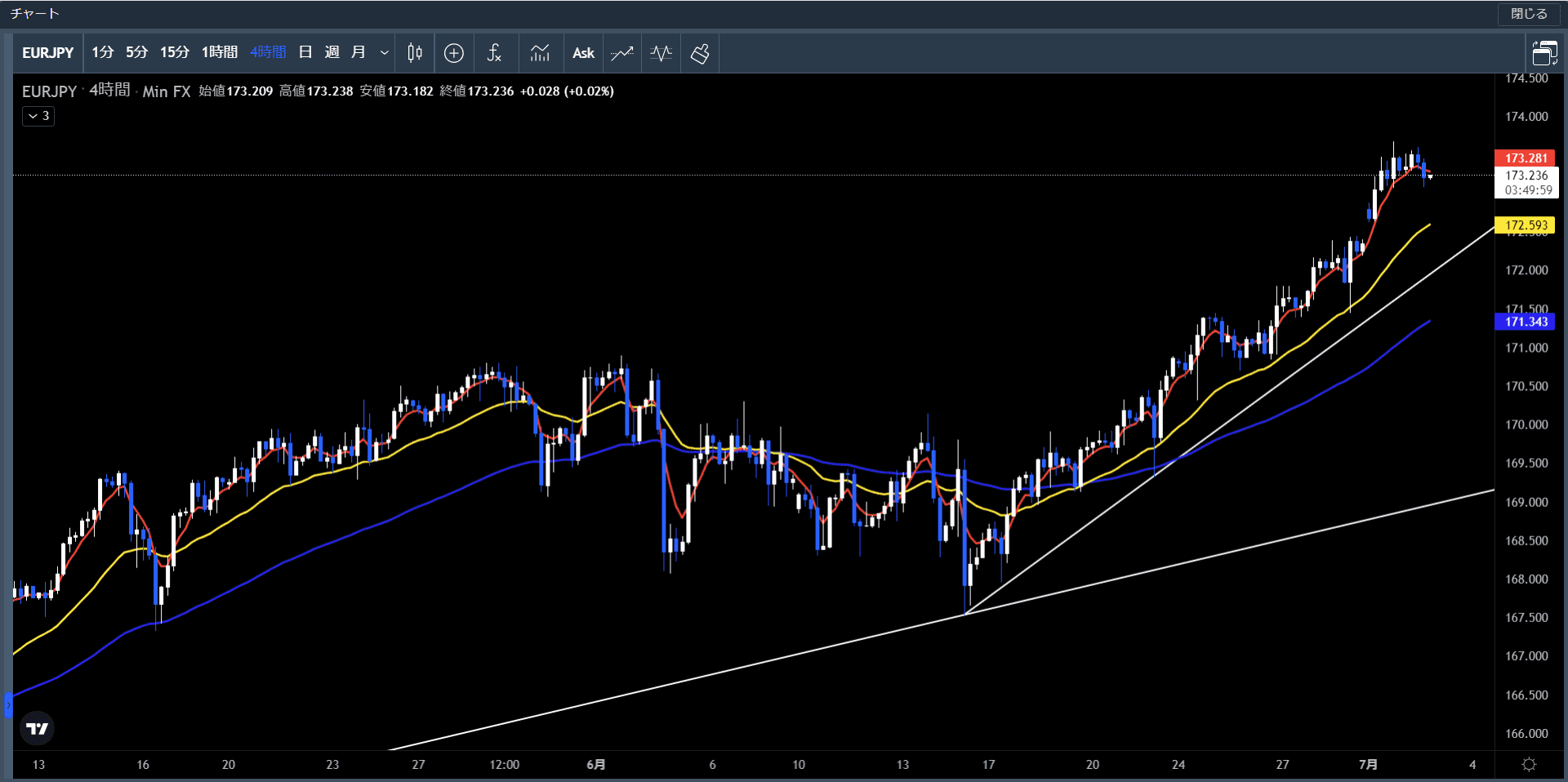Click the 始値173.209 open value
The image size is (1568, 782).
pos(236,91)
